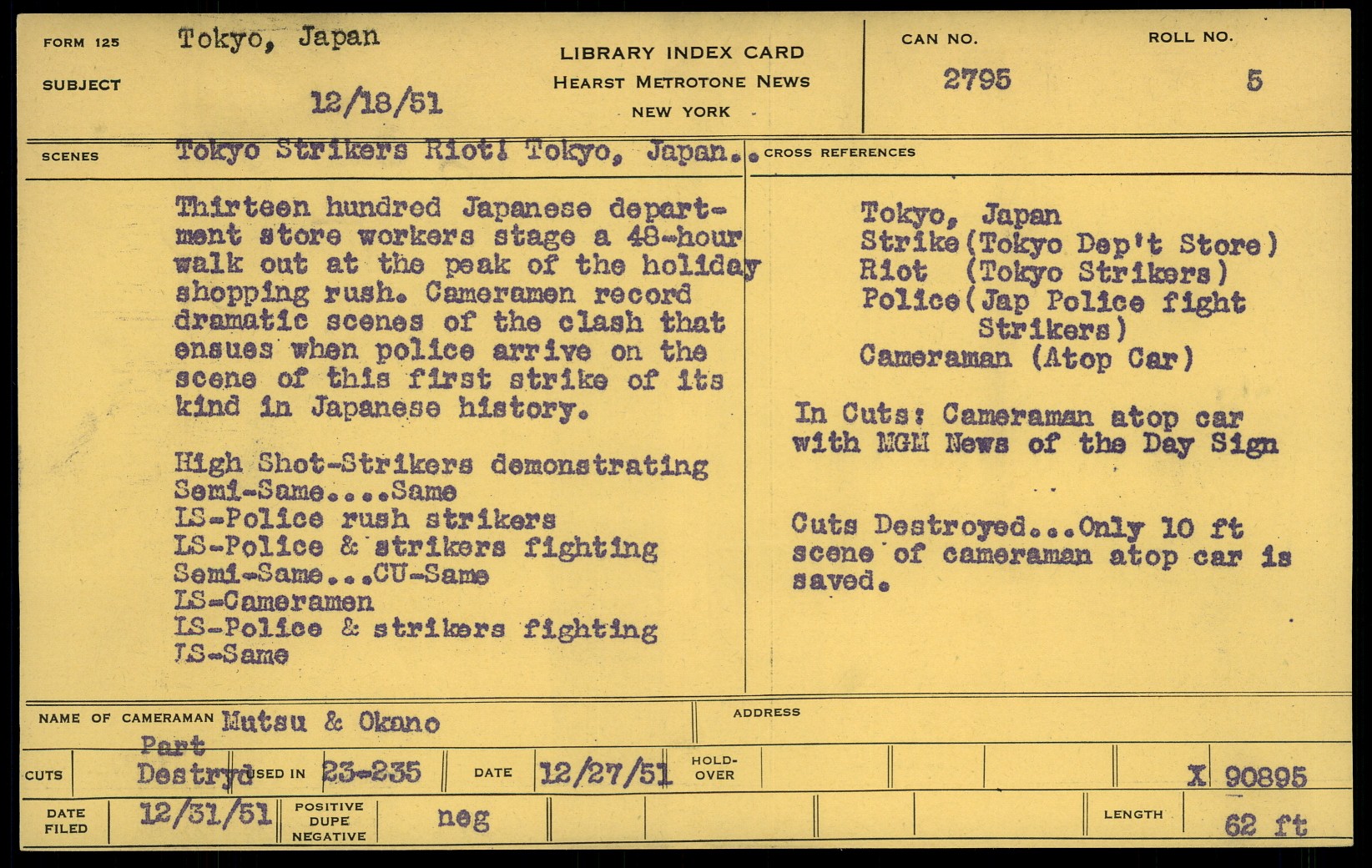Click the date filed value 12/31/51
Image resolution: width=1372 pixels, height=868 pixels.
(x=205, y=814)
